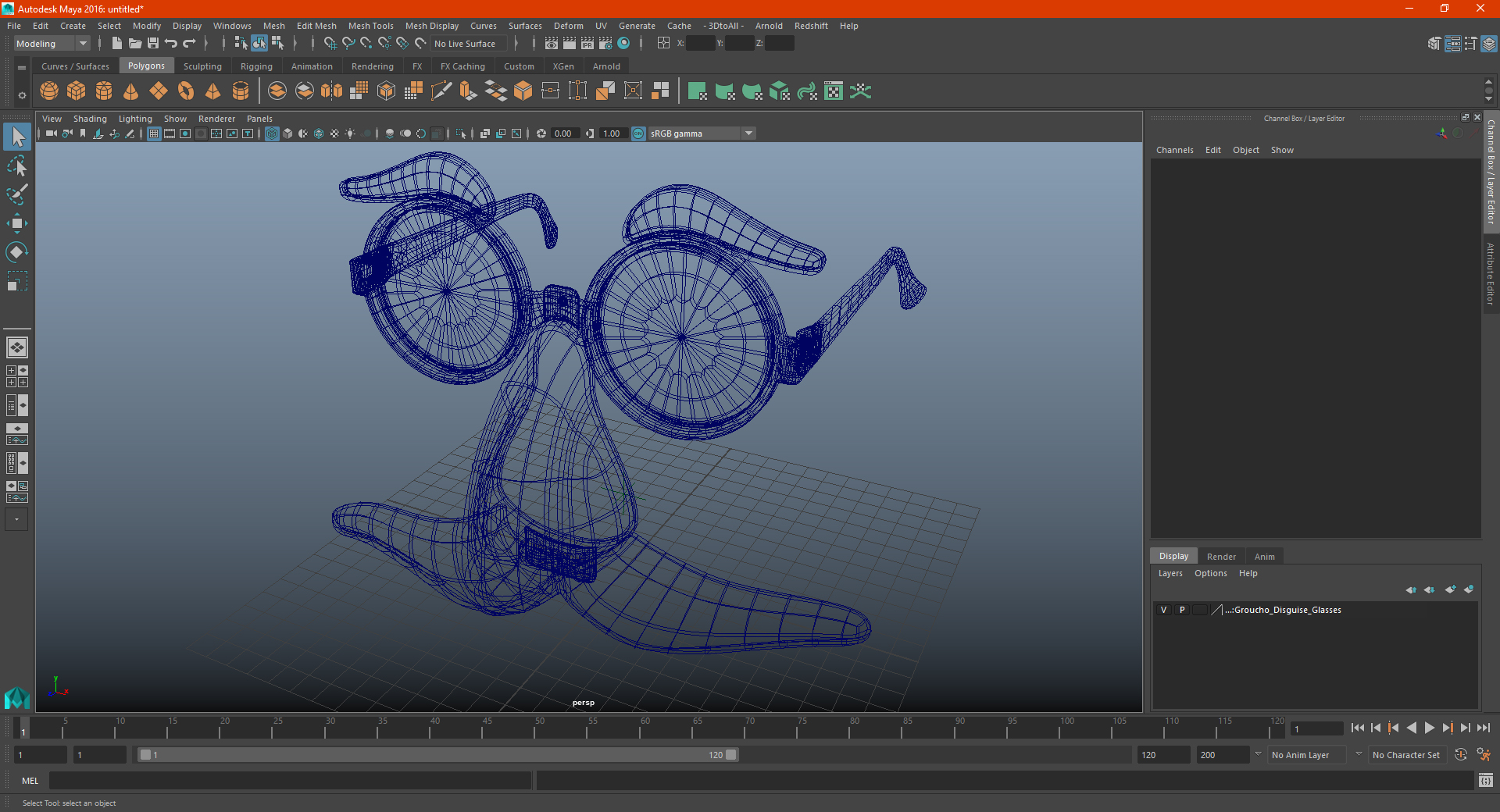The image size is (1500, 812).
Task: Create a polygon sphere from the shelf
Action: click(x=49, y=91)
